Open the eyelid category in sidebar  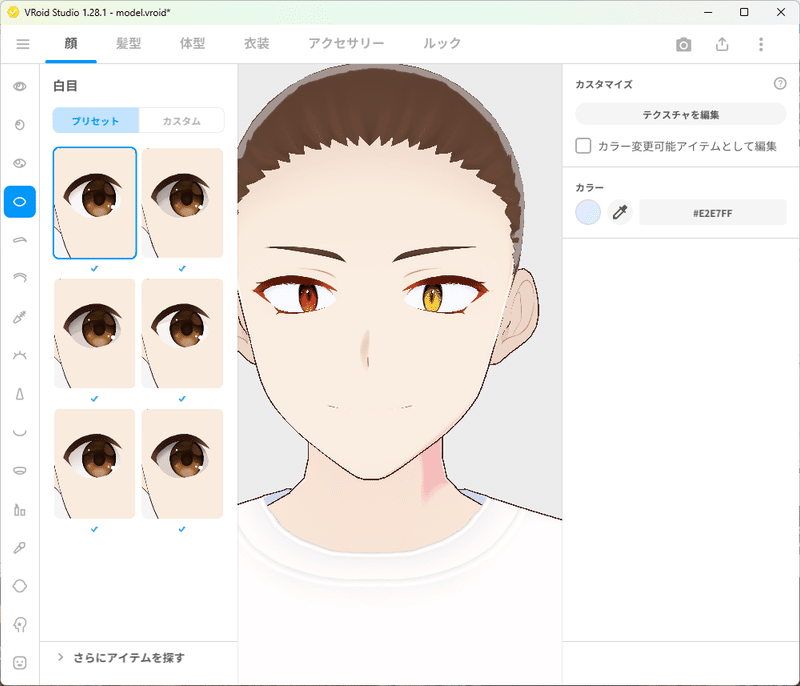(x=20, y=278)
